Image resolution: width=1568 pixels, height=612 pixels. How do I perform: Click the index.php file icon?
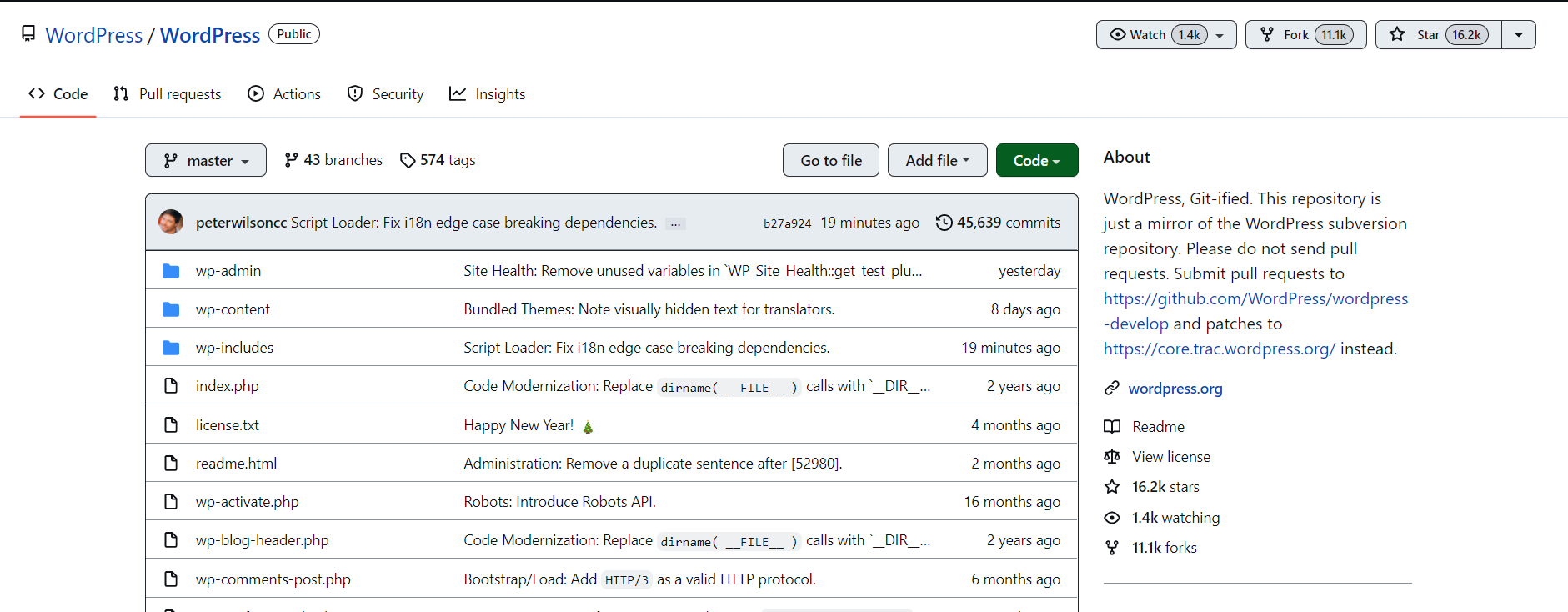click(171, 386)
